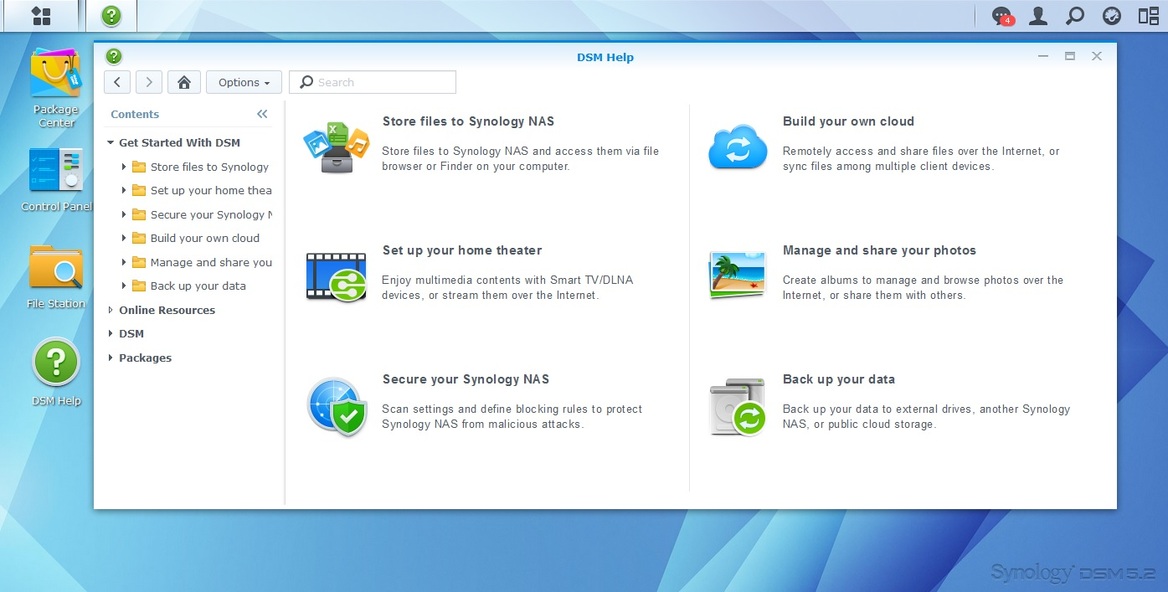The height and width of the screenshot is (592, 1168).
Task: Select the DSM Help taskbar button
Action: tap(111, 16)
